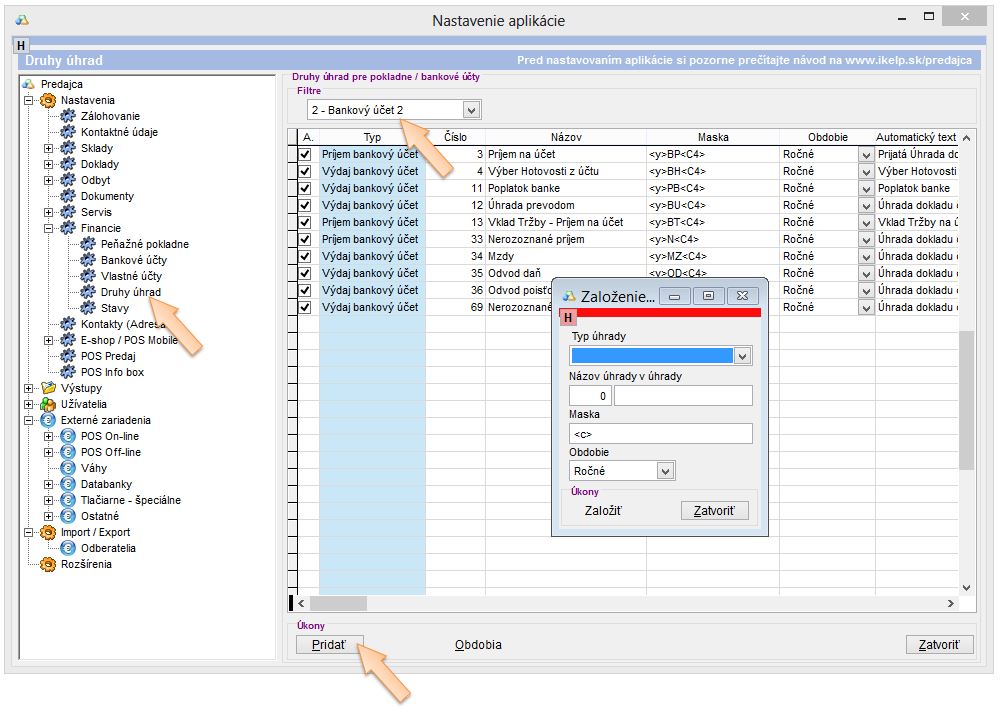
Task: Toggle the Mzdy row checkbox
Action: (305, 257)
